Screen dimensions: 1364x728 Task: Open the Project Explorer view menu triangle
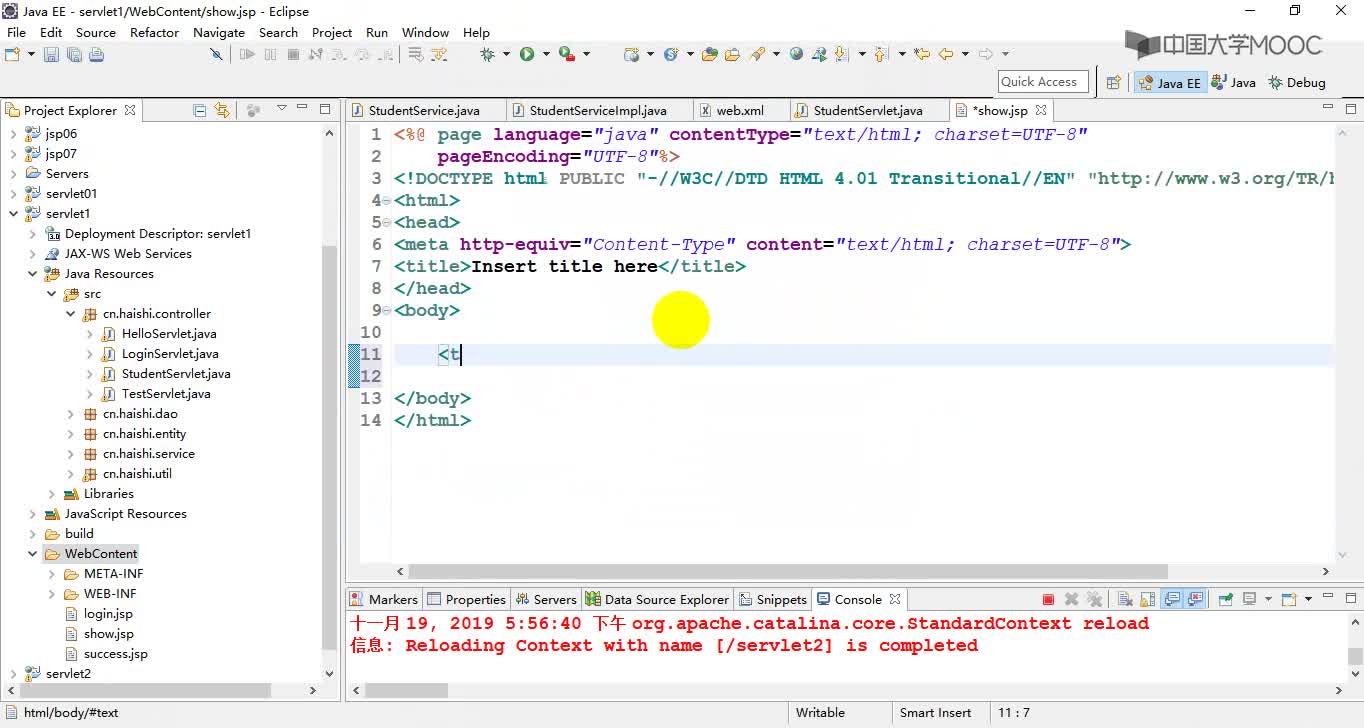[x=281, y=108]
